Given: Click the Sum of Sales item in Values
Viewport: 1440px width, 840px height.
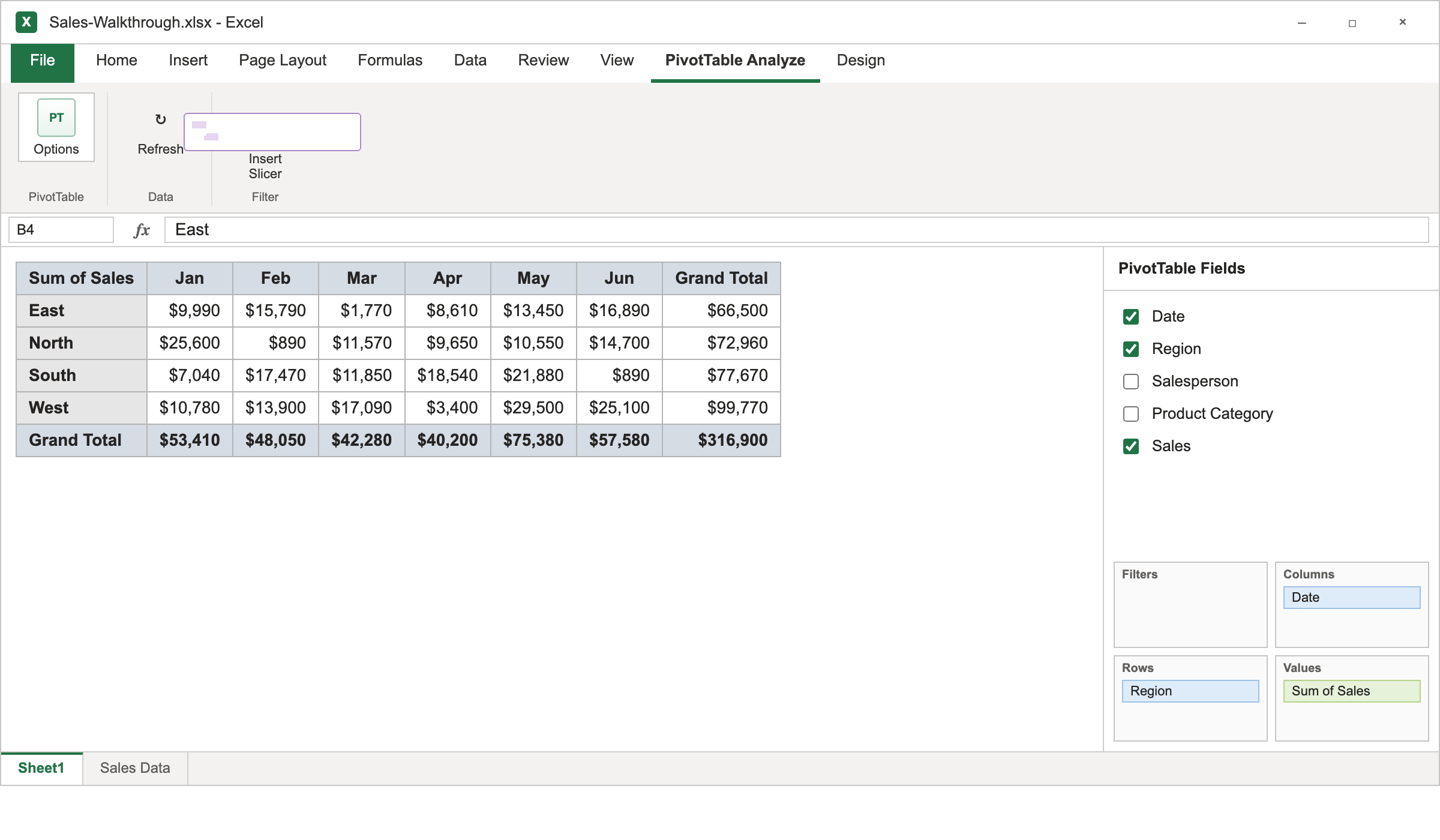Looking at the screenshot, I should 1352,691.
